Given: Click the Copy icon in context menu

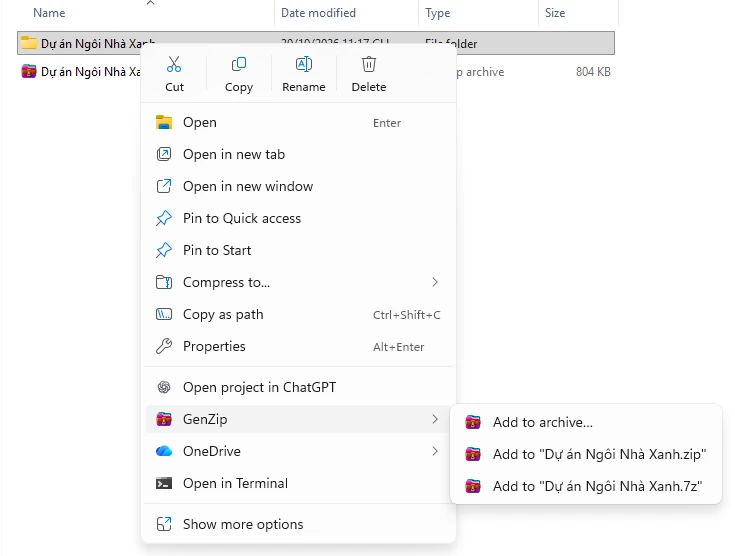Looking at the screenshot, I should click(239, 64).
